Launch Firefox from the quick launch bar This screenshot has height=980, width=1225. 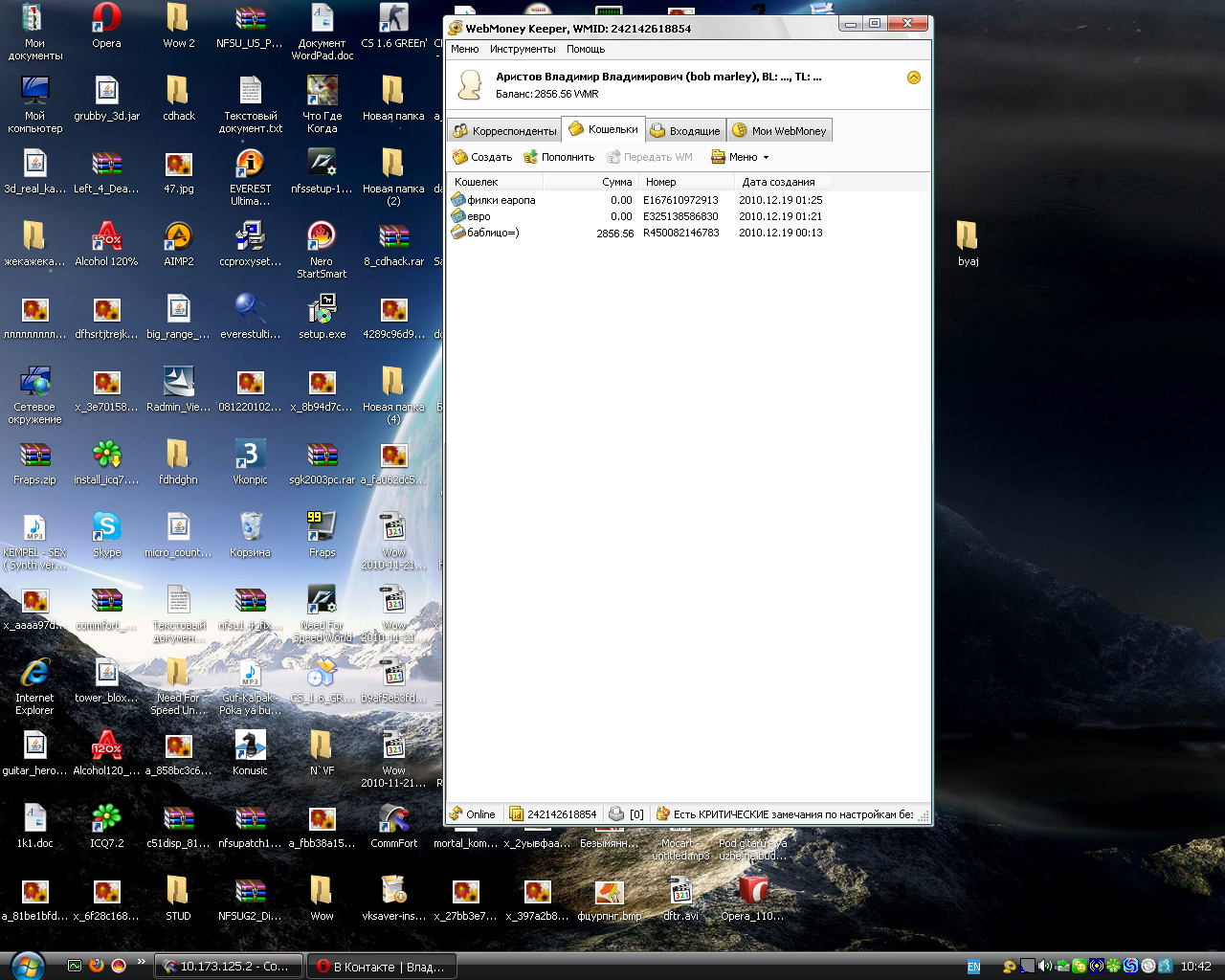(x=97, y=966)
